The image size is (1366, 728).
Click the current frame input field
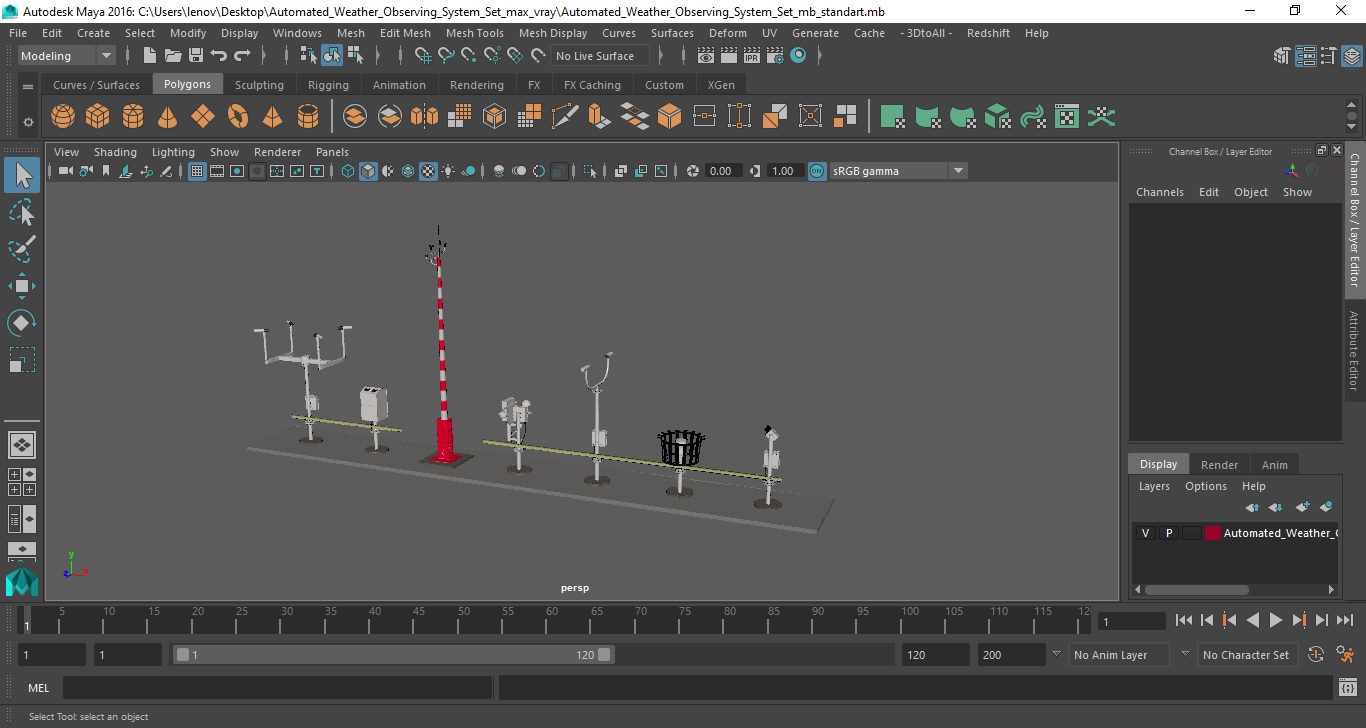point(1132,621)
